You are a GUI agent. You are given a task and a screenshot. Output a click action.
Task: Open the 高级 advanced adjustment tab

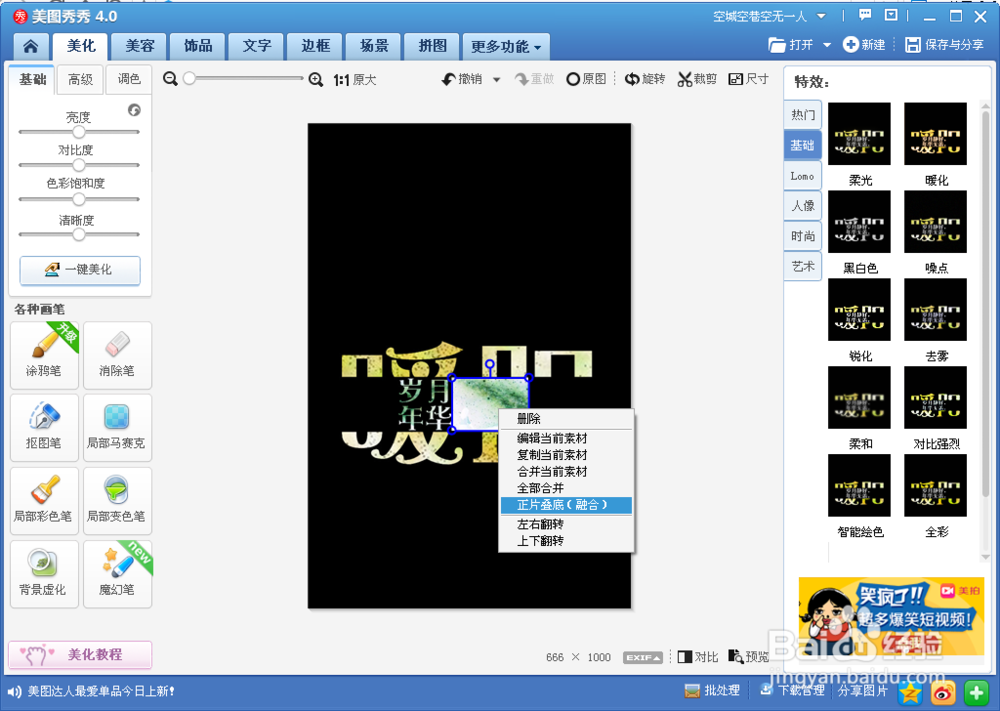click(x=81, y=79)
